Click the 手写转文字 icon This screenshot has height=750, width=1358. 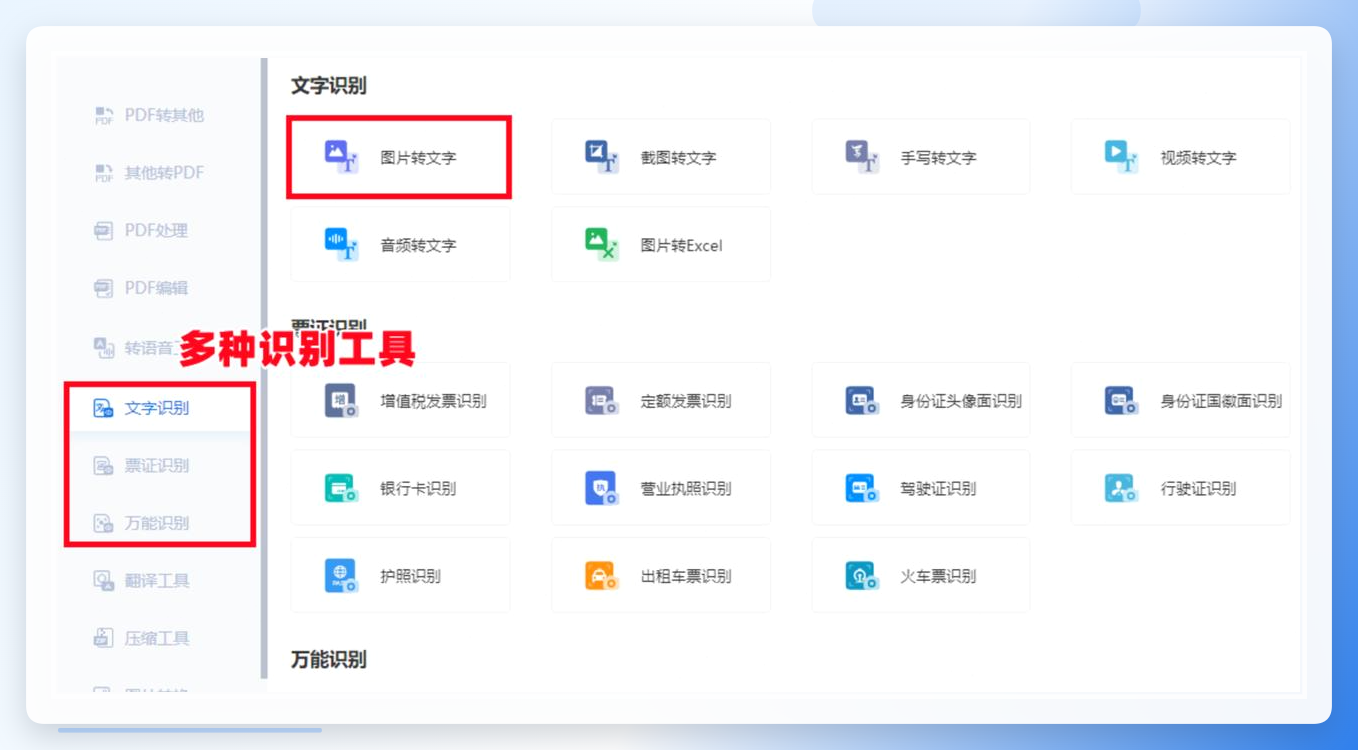pos(862,157)
